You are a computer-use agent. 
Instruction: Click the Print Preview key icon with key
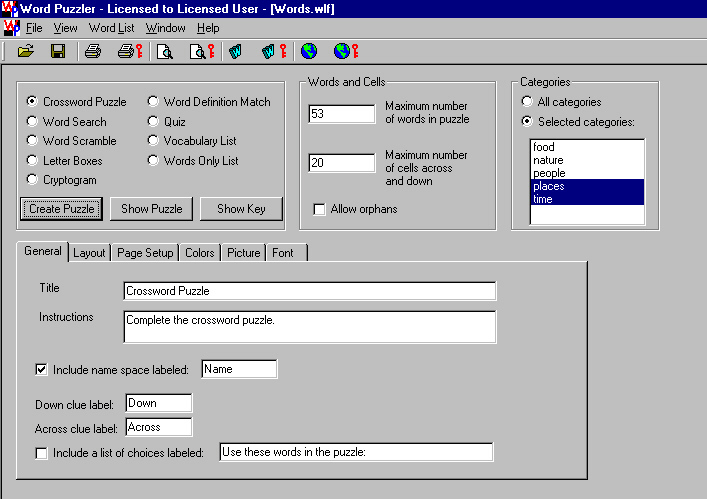click(202, 52)
